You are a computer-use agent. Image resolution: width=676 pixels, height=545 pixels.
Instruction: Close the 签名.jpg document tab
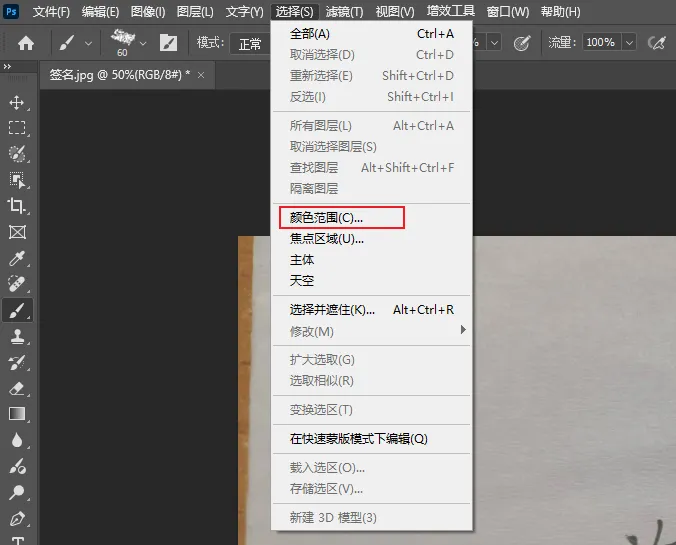tap(201, 75)
